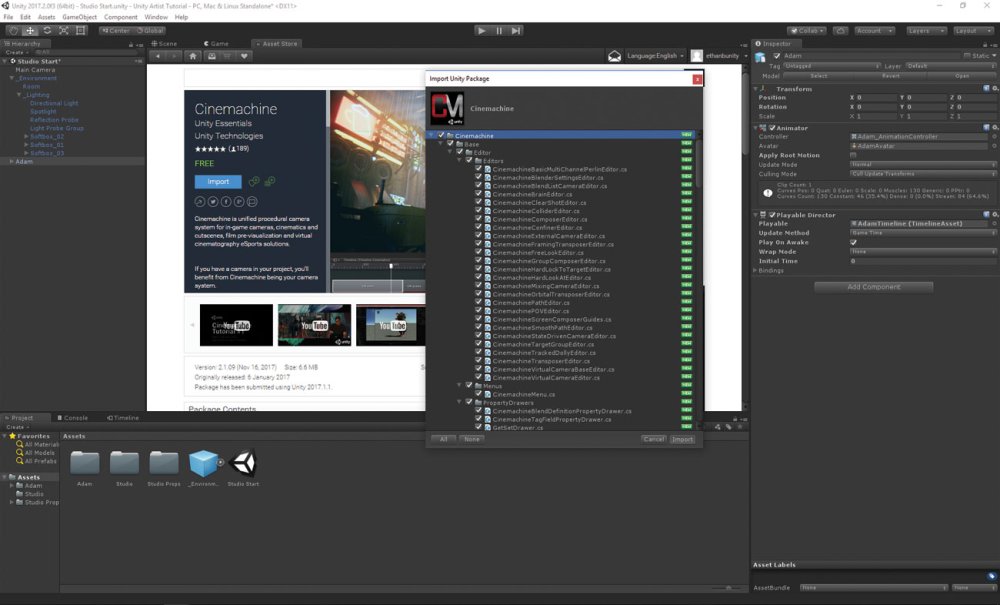1000x605 pixels.
Task: Open the Asset Store home page icon
Action: [193, 56]
